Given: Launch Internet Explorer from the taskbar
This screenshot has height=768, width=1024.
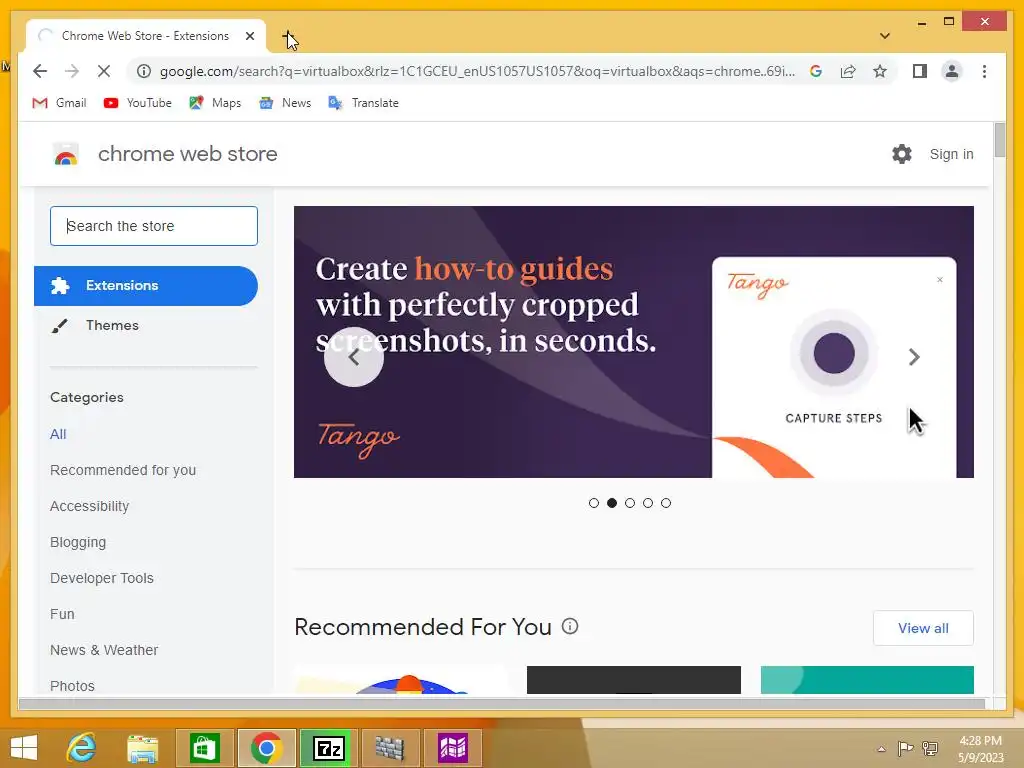Looking at the screenshot, I should (x=81, y=748).
